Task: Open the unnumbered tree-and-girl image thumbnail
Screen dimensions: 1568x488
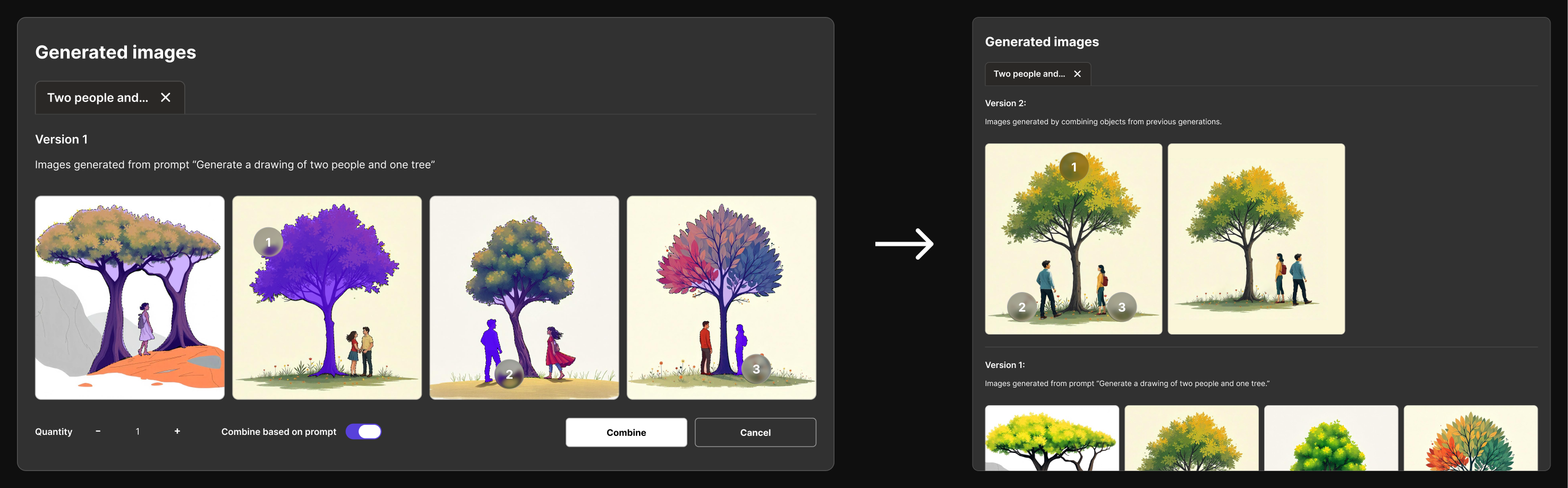Action: [x=130, y=297]
